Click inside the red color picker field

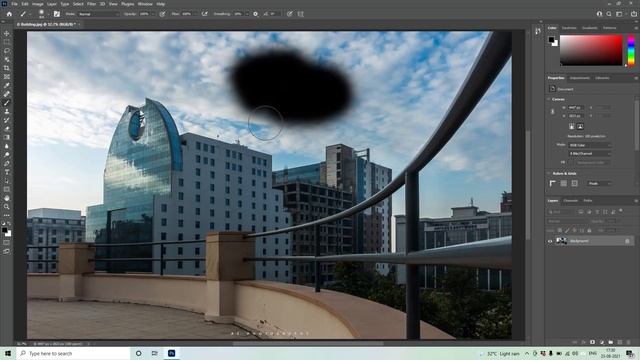tap(591, 50)
